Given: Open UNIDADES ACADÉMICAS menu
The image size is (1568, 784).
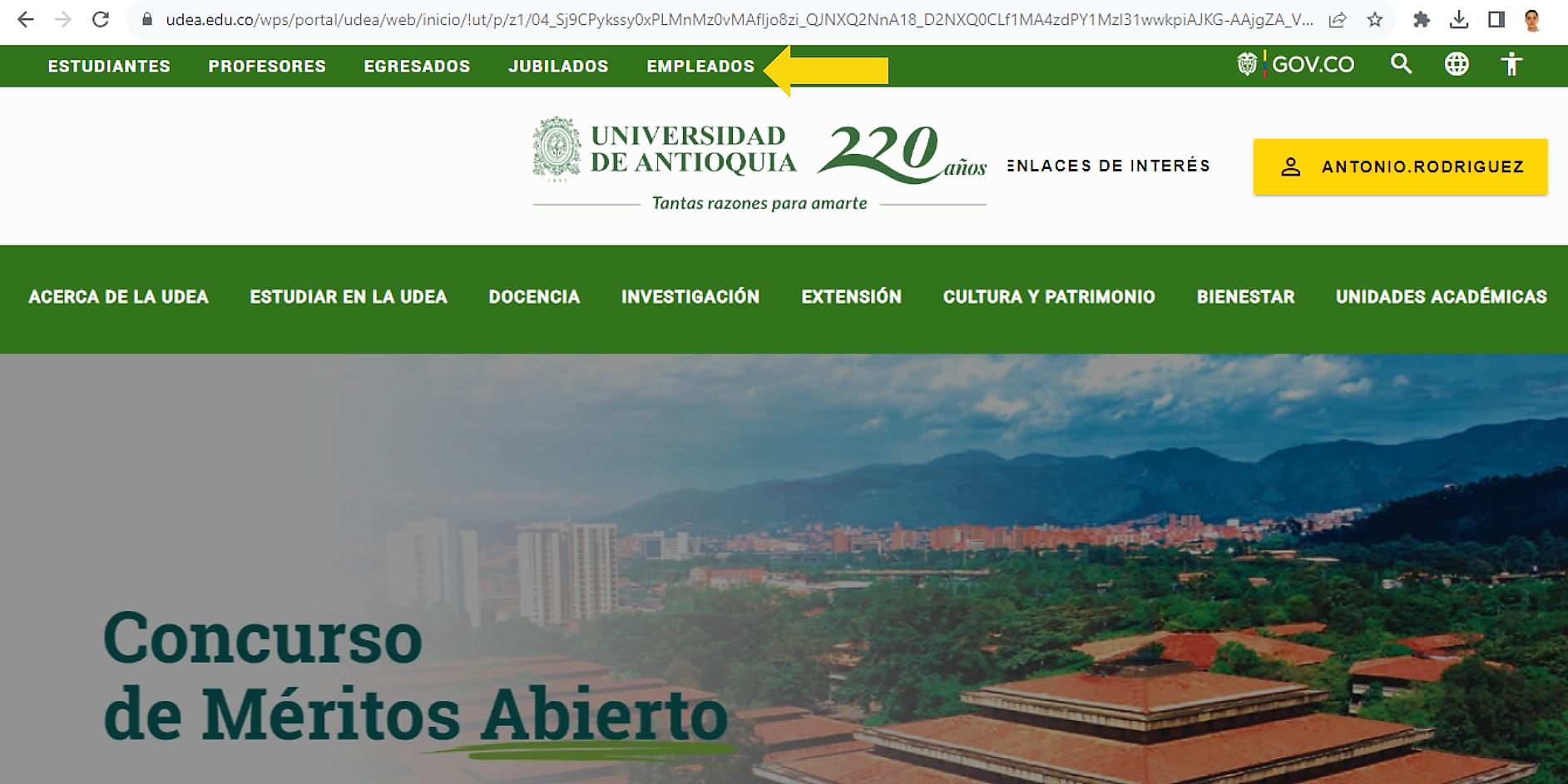Looking at the screenshot, I should pos(1441,297).
